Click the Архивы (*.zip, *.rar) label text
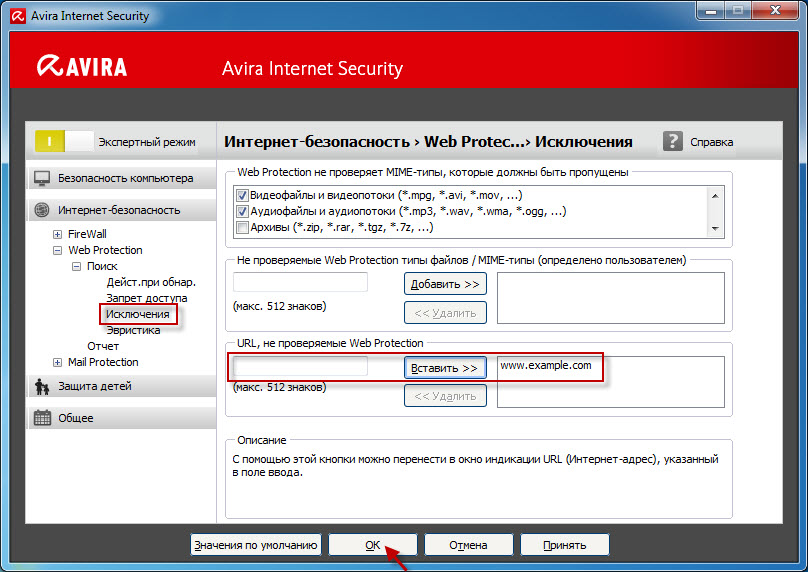The width and height of the screenshot is (808, 572). coord(342,227)
